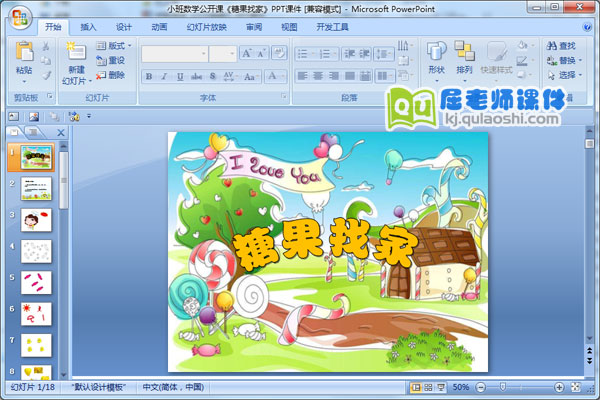The width and height of the screenshot is (600, 400).
Task: Click the Quick Styles icon
Action: pyautogui.click(x=497, y=52)
